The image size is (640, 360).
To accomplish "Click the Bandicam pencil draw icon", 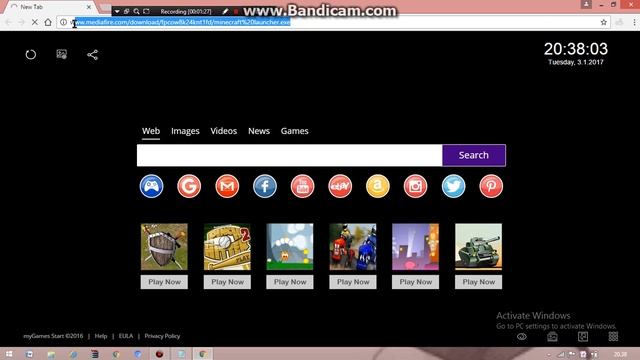I will pos(225,11).
